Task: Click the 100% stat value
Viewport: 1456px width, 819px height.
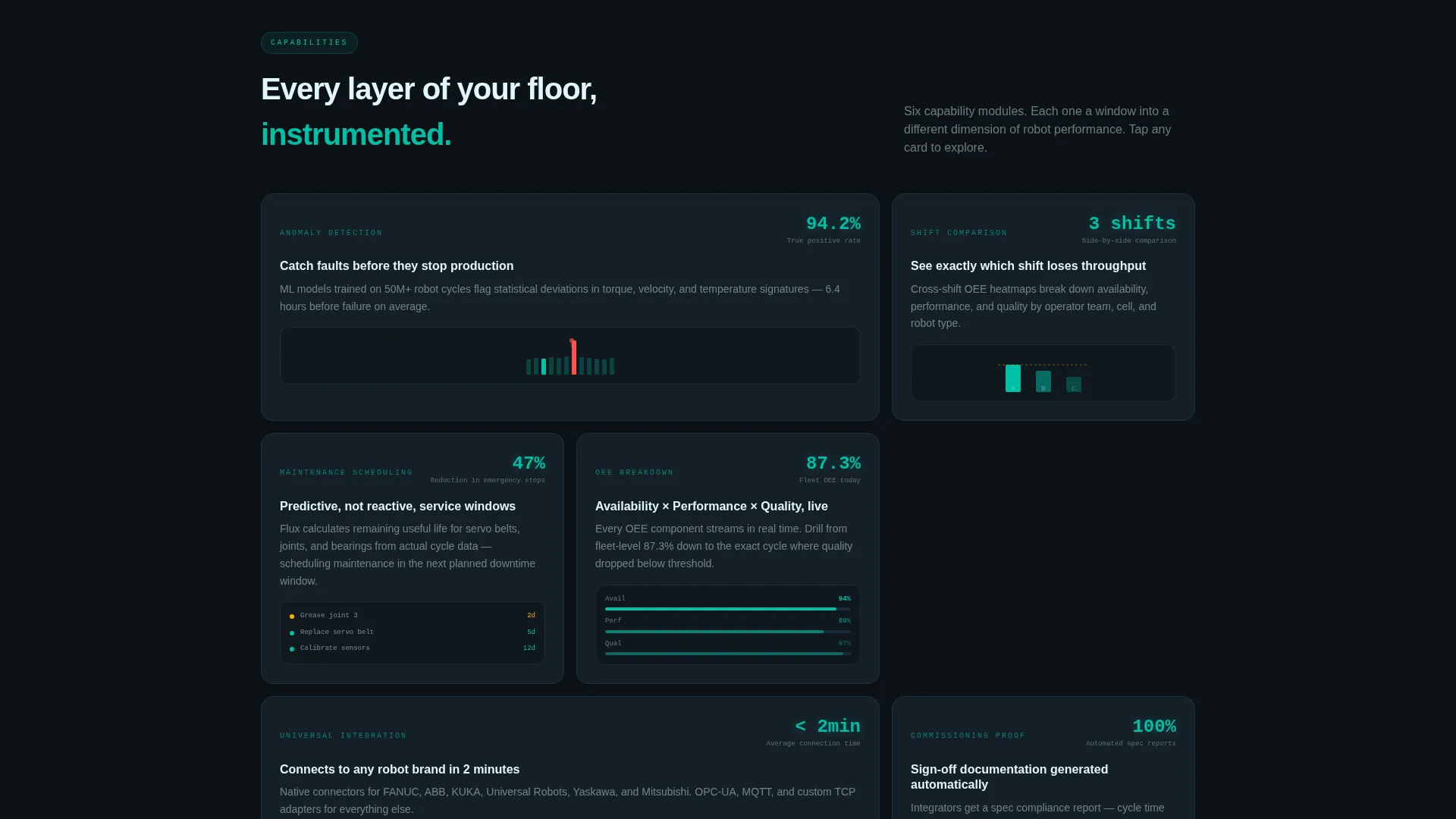Action: pos(1154,726)
